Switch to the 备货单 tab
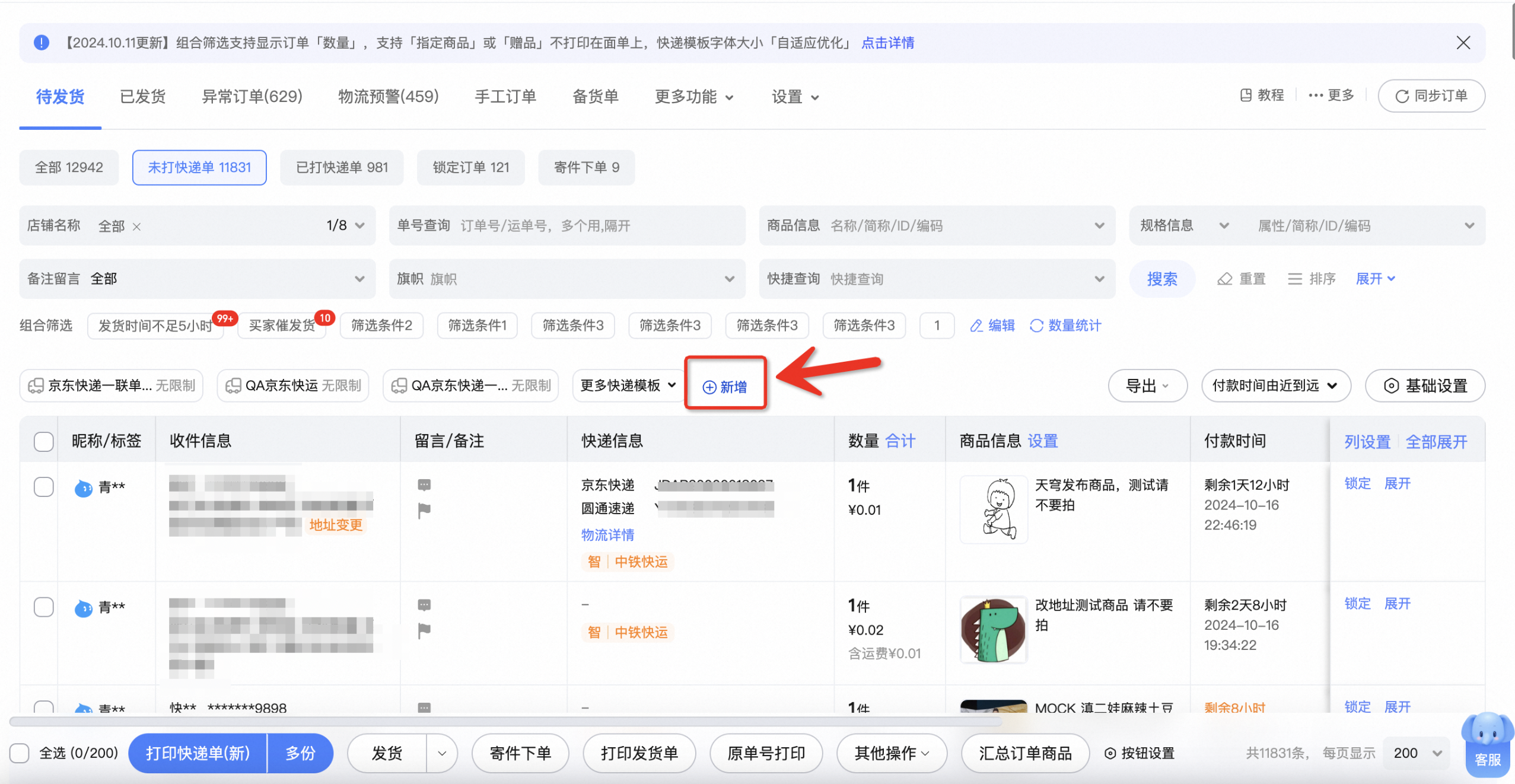This screenshot has width=1515, height=784. click(596, 97)
